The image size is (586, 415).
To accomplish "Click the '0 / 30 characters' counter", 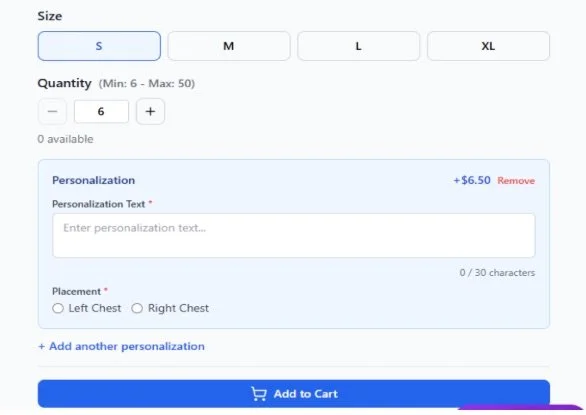I will [x=497, y=273].
